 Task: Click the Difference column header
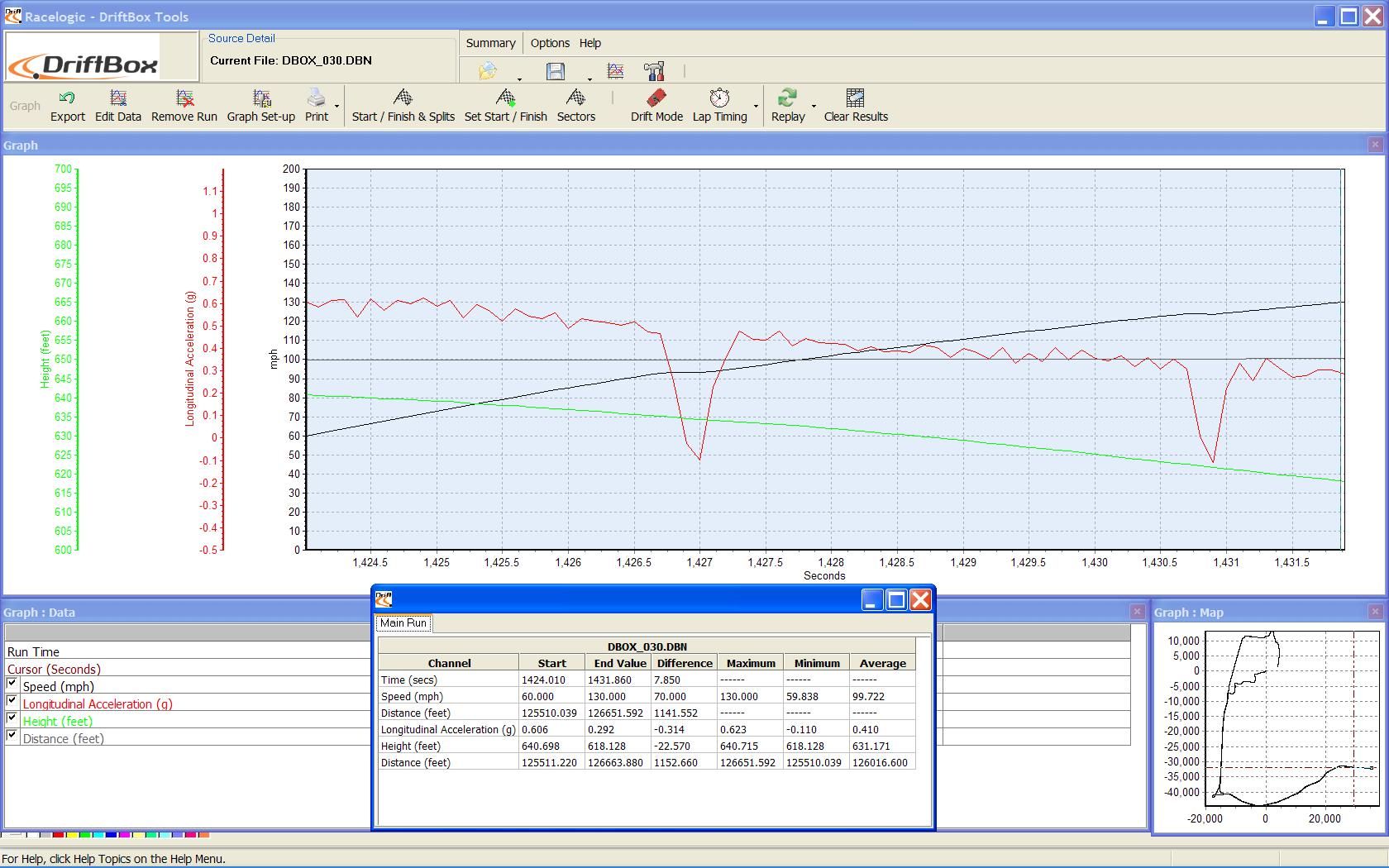pos(685,663)
